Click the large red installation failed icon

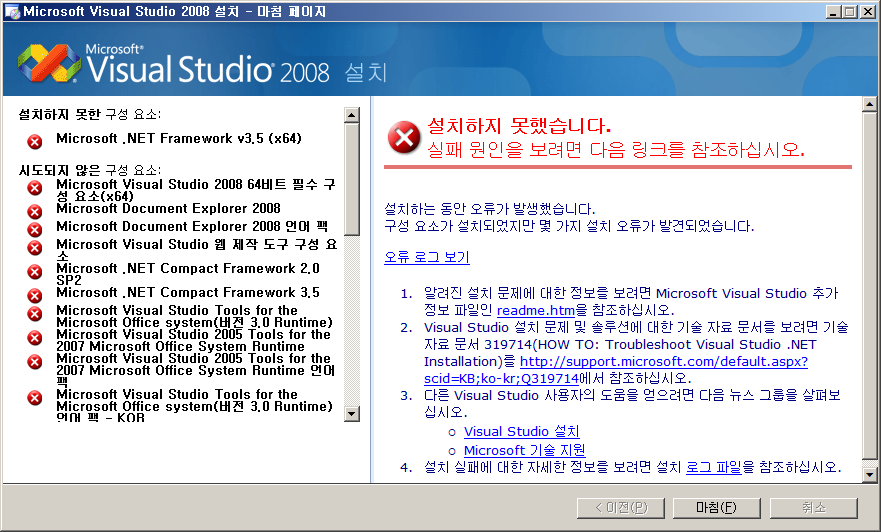pyautogui.click(x=404, y=137)
